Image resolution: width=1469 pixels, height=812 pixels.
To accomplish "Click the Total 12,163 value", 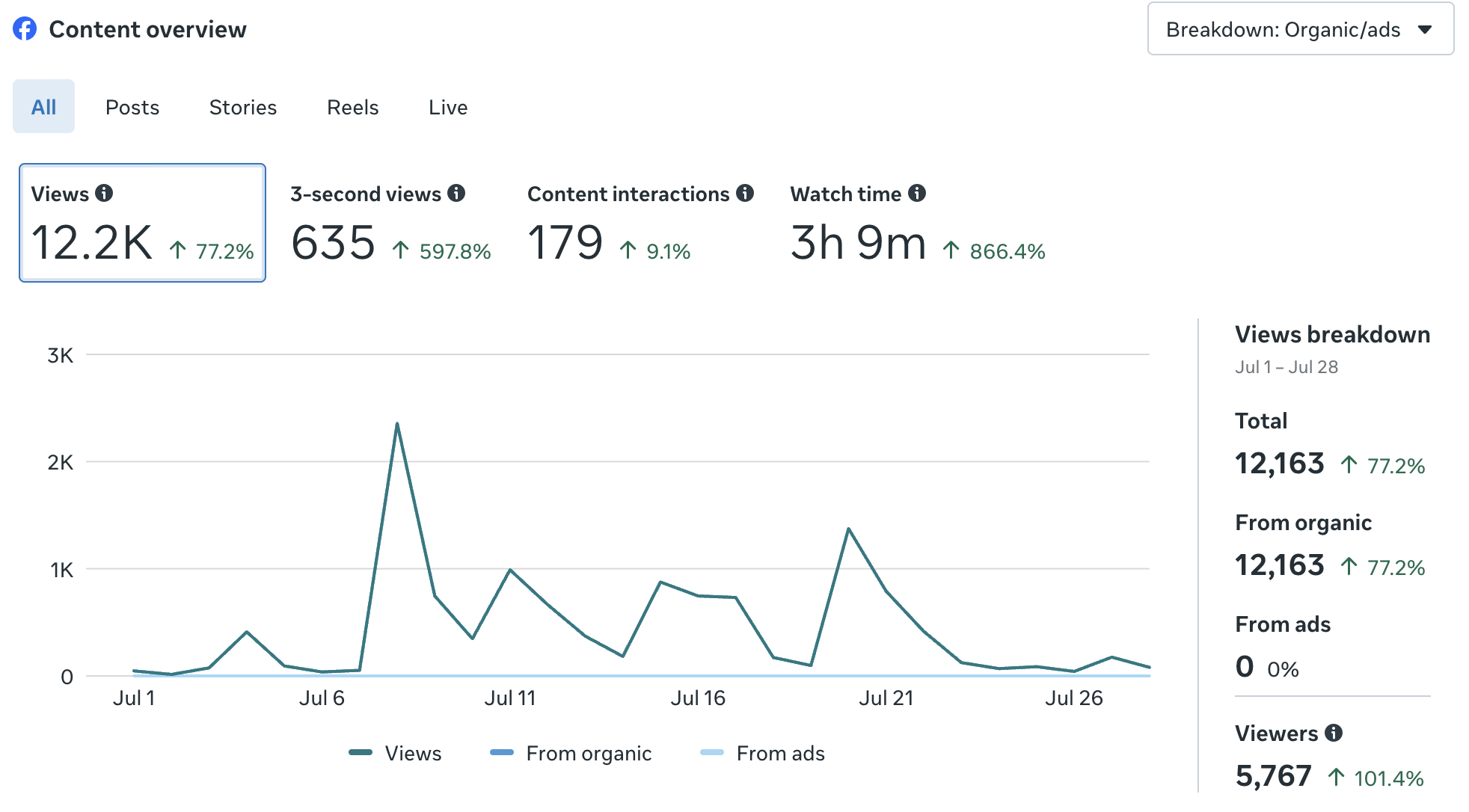I will [x=1280, y=464].
